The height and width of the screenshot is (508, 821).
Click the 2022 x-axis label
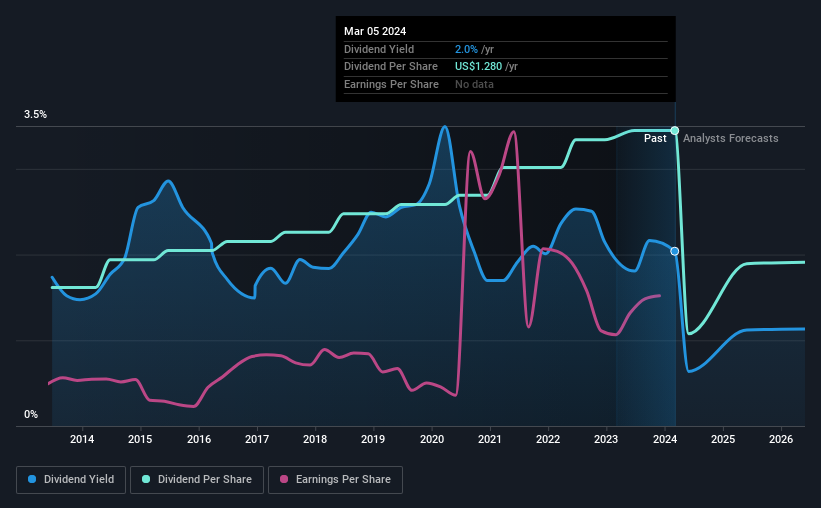pos(548,439)
